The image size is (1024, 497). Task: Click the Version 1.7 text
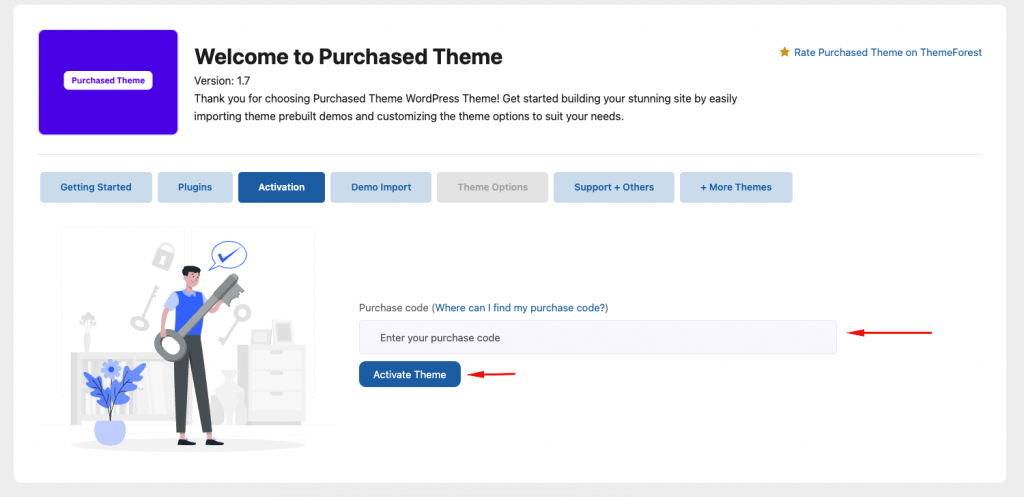(222, 81)
